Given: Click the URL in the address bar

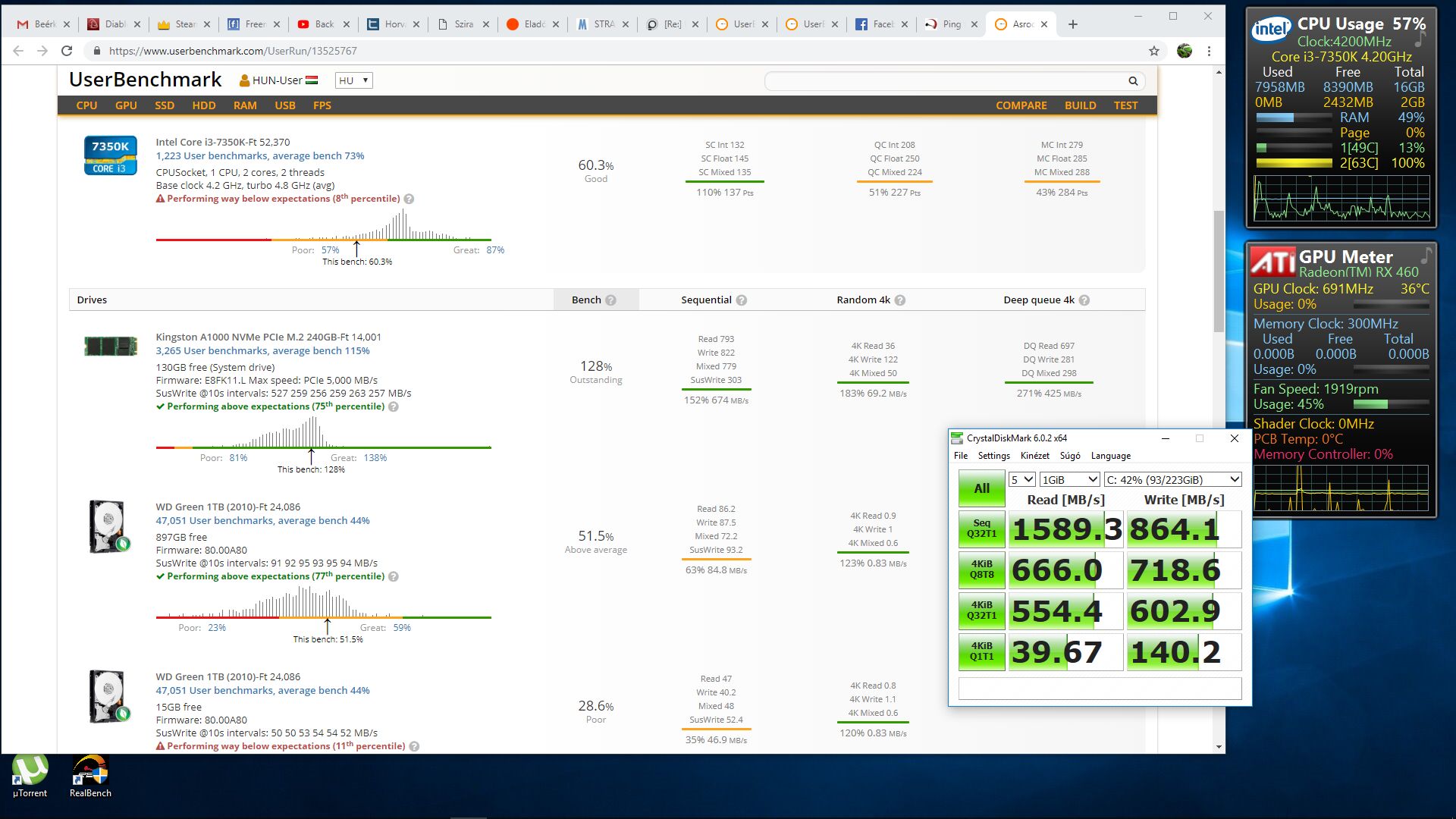Looking at the screenshot, I should coord(233,51).
